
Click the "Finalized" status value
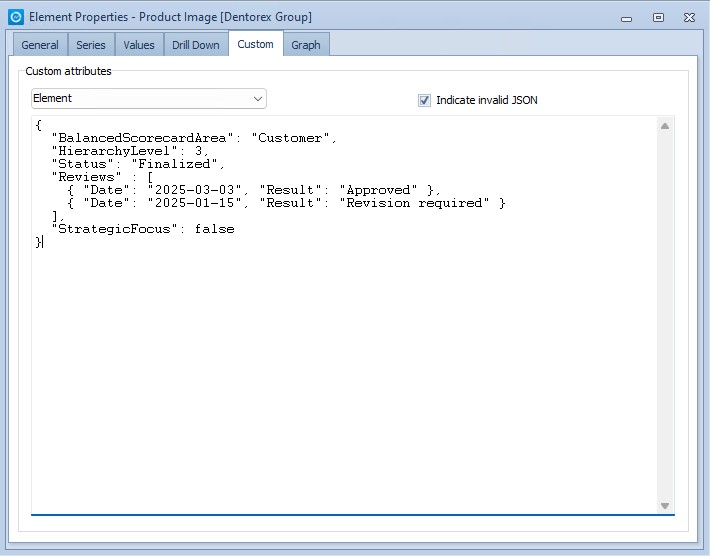[x=174, y=164]
